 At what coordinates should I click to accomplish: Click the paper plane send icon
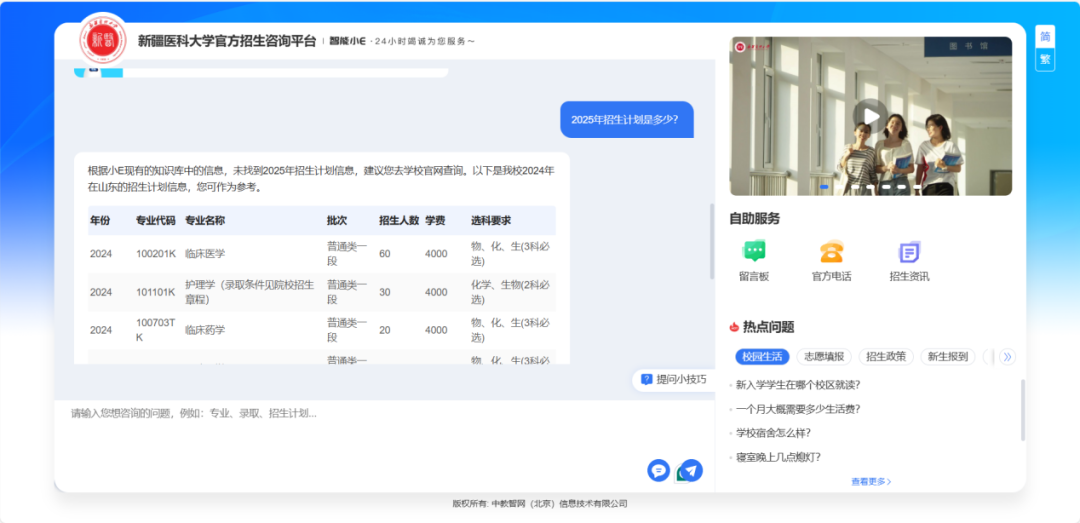coord(691,470)
